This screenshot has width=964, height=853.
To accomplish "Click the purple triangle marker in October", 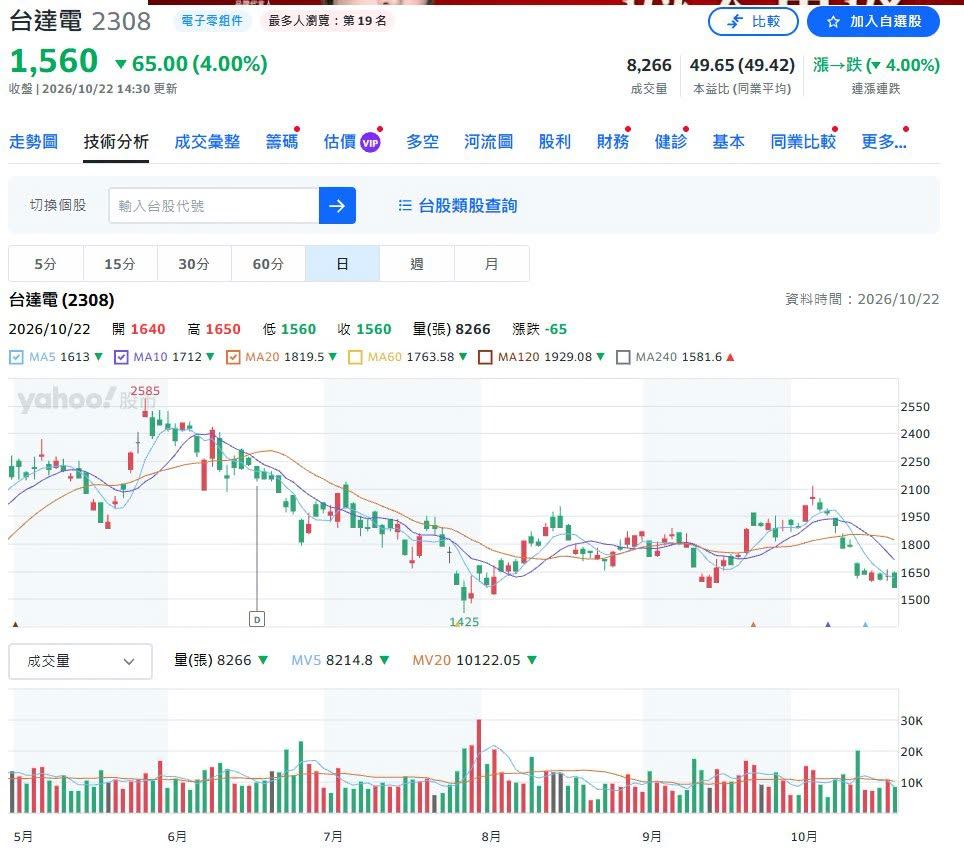I will coord(828,624).
